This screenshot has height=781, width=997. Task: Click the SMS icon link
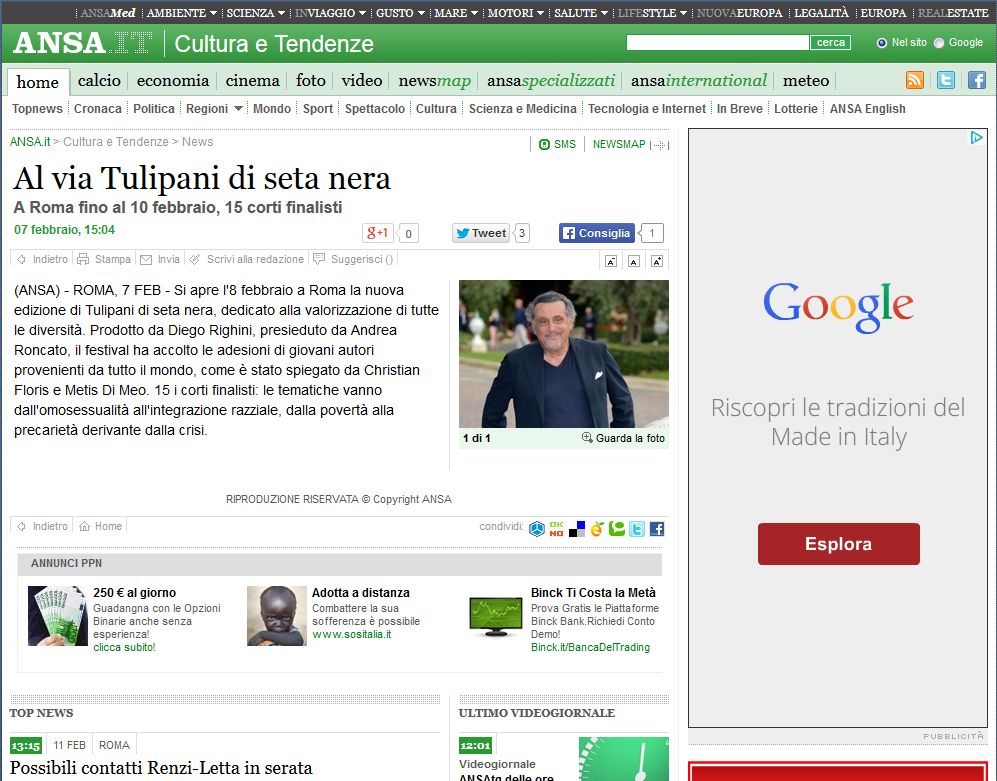pos(544,144)
